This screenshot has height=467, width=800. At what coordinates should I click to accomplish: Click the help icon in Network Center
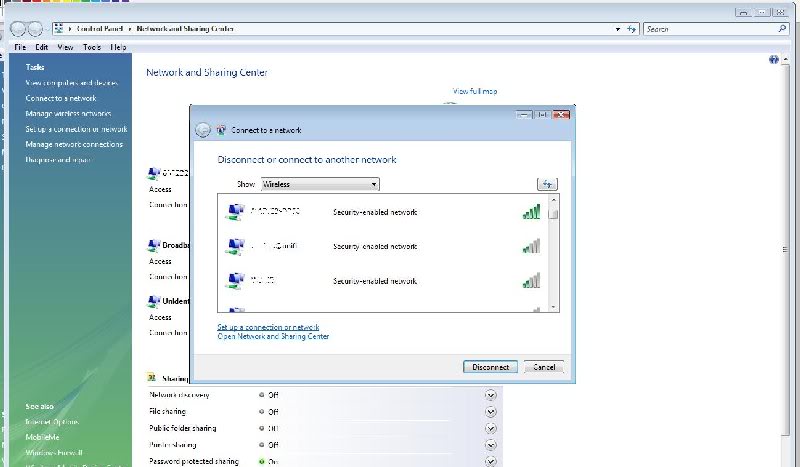(x=773, y=60)
